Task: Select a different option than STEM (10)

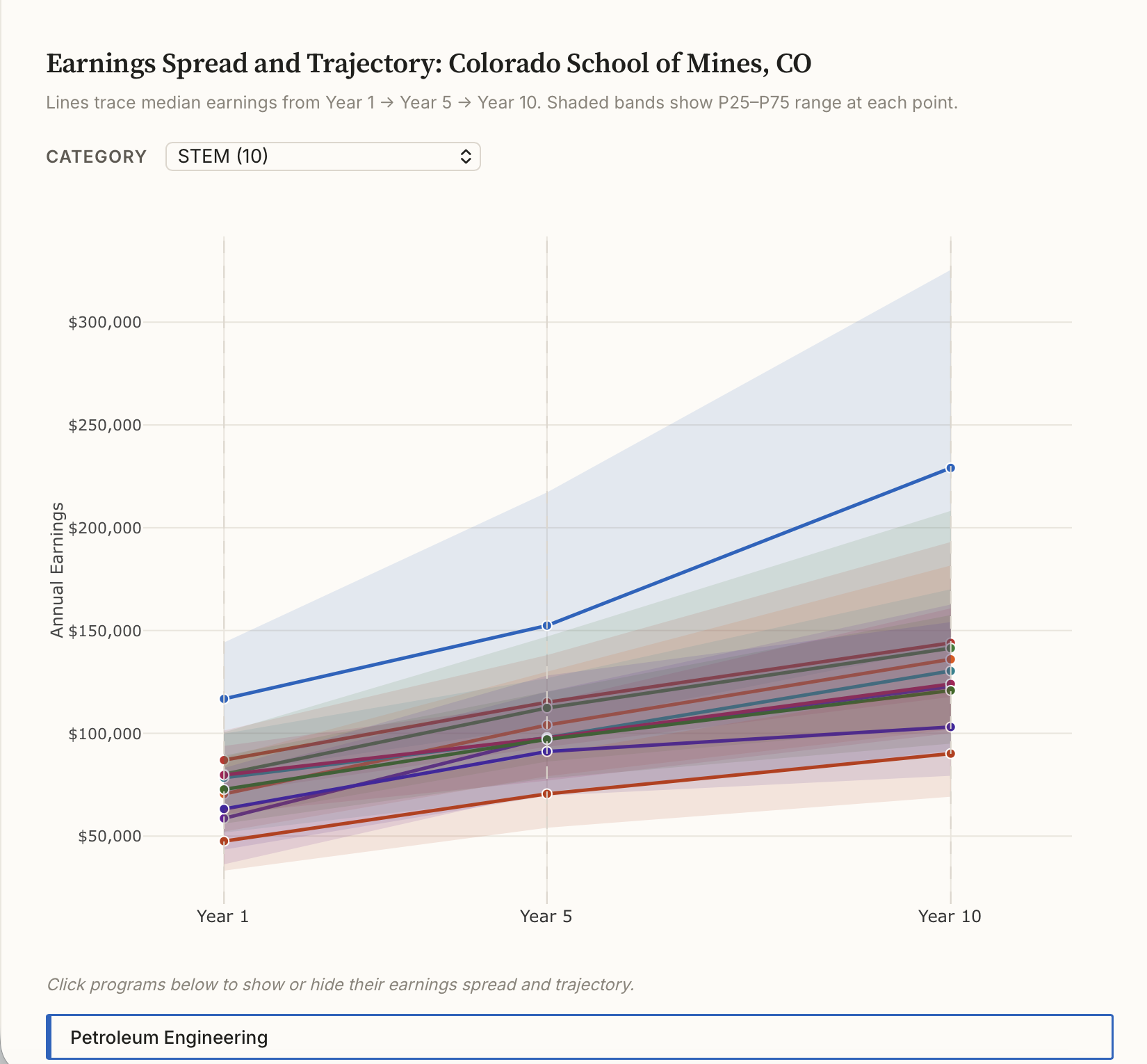Action: click(x=323, y=156)
